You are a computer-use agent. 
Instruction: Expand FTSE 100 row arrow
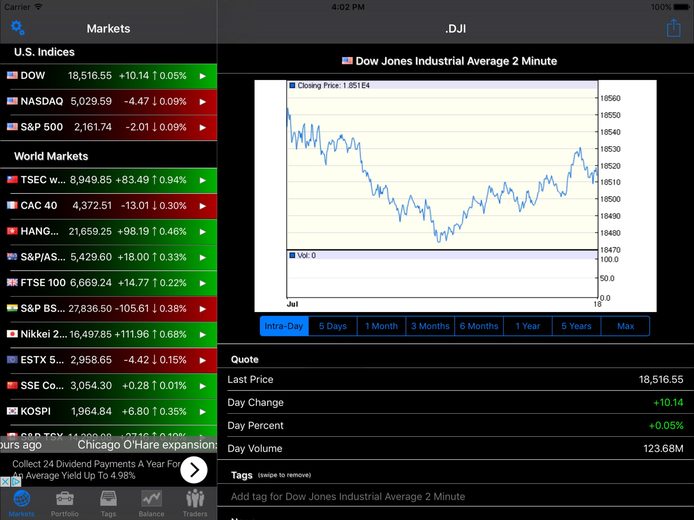[203, 283]
